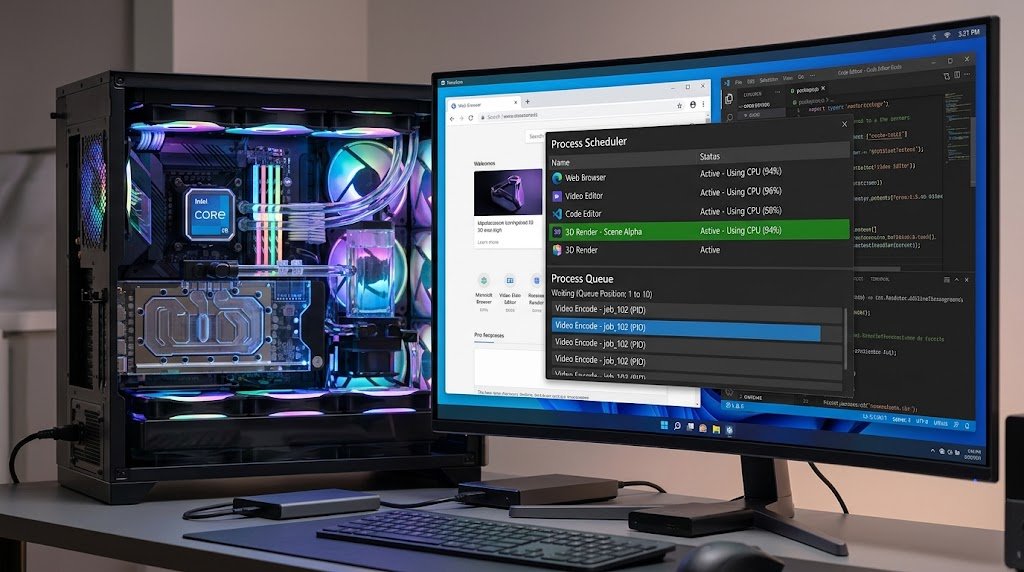Close the Process Scheduler dialog

844,124
